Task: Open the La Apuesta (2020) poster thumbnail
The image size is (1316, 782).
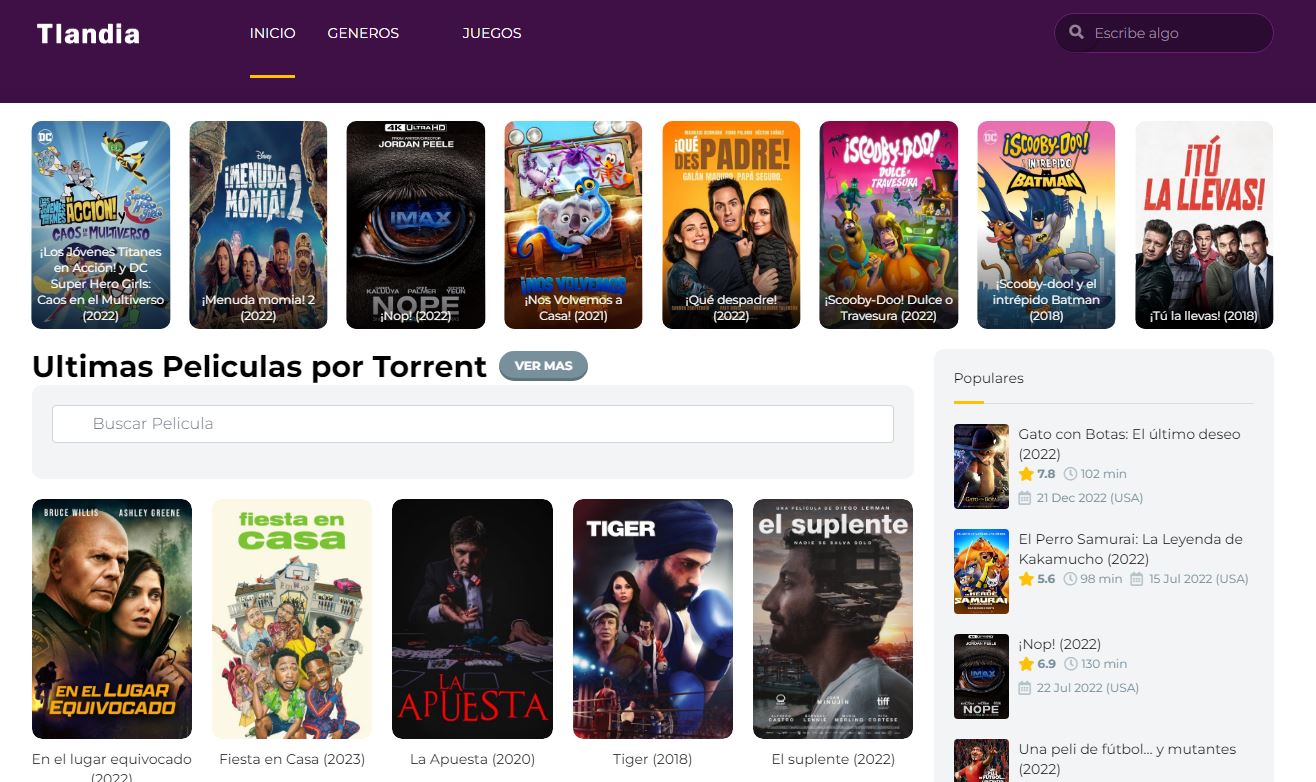Action: [x=472, y=618]
